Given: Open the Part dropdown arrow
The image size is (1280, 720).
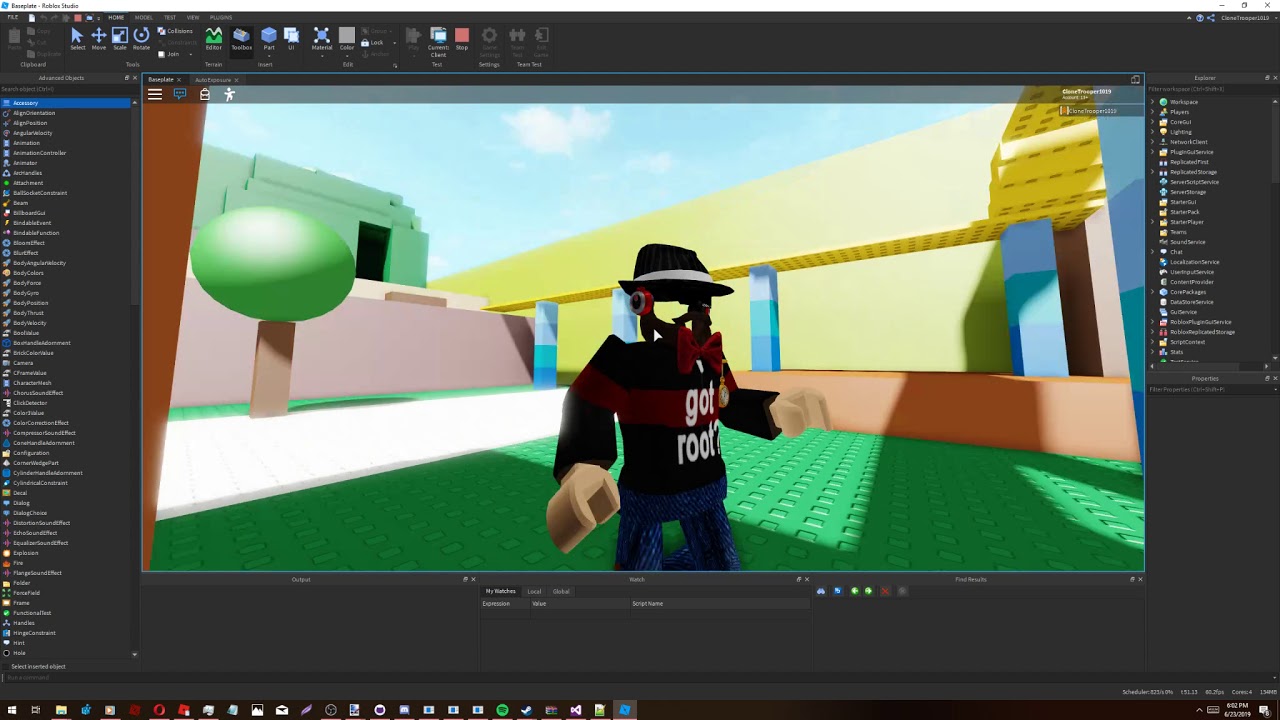Looking at the screenshot, I should (x=269, y=54).
